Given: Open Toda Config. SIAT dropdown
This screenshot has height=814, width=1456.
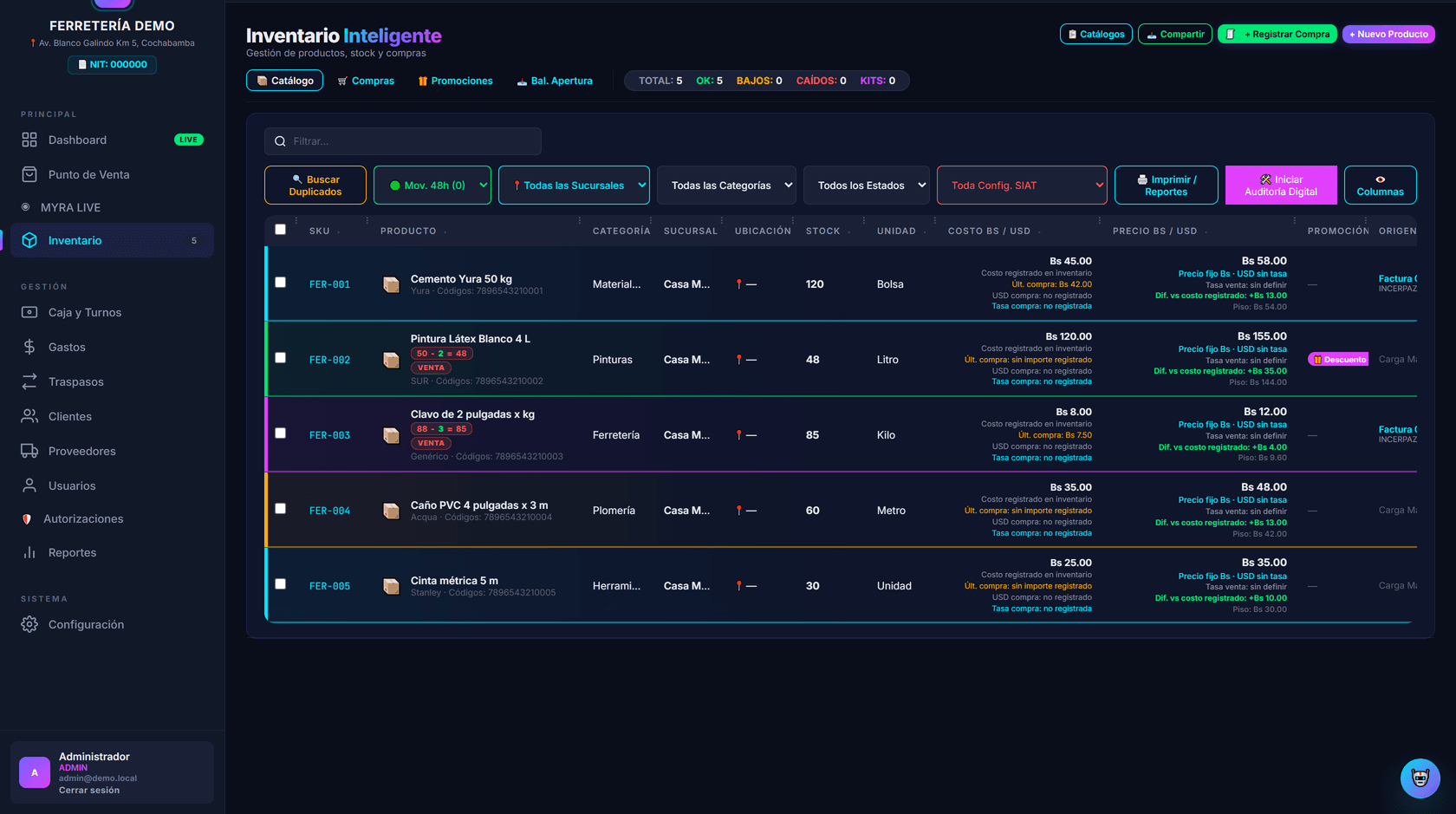Looking at the screenshot, I should tap(1022, 186).
